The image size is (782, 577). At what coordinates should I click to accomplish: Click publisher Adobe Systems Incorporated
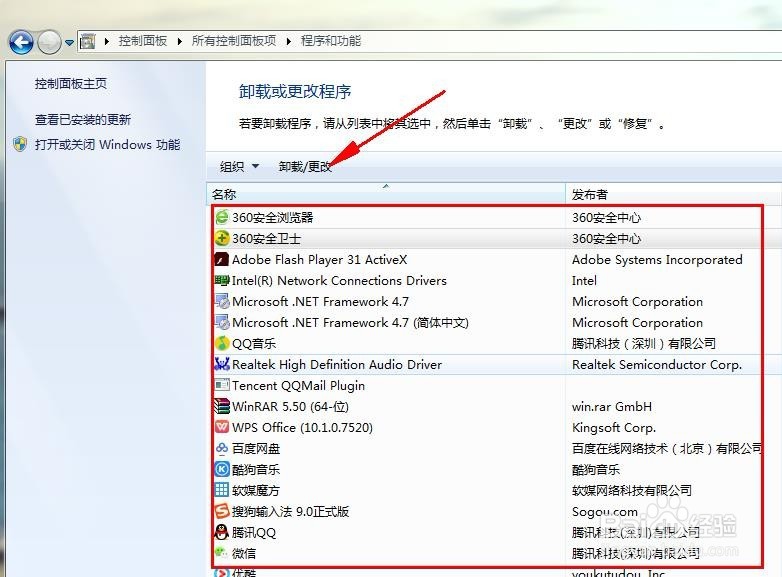[657, 259]
